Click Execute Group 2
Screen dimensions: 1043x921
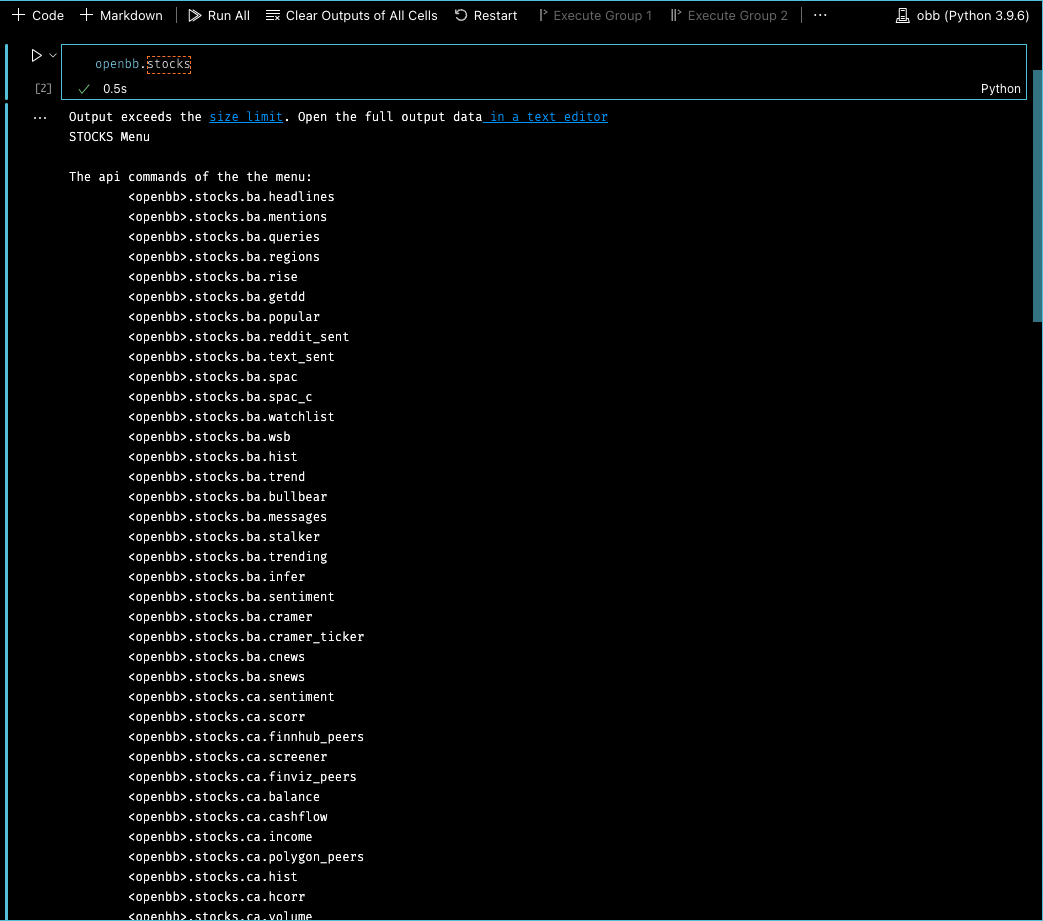(x=728, y=15)
